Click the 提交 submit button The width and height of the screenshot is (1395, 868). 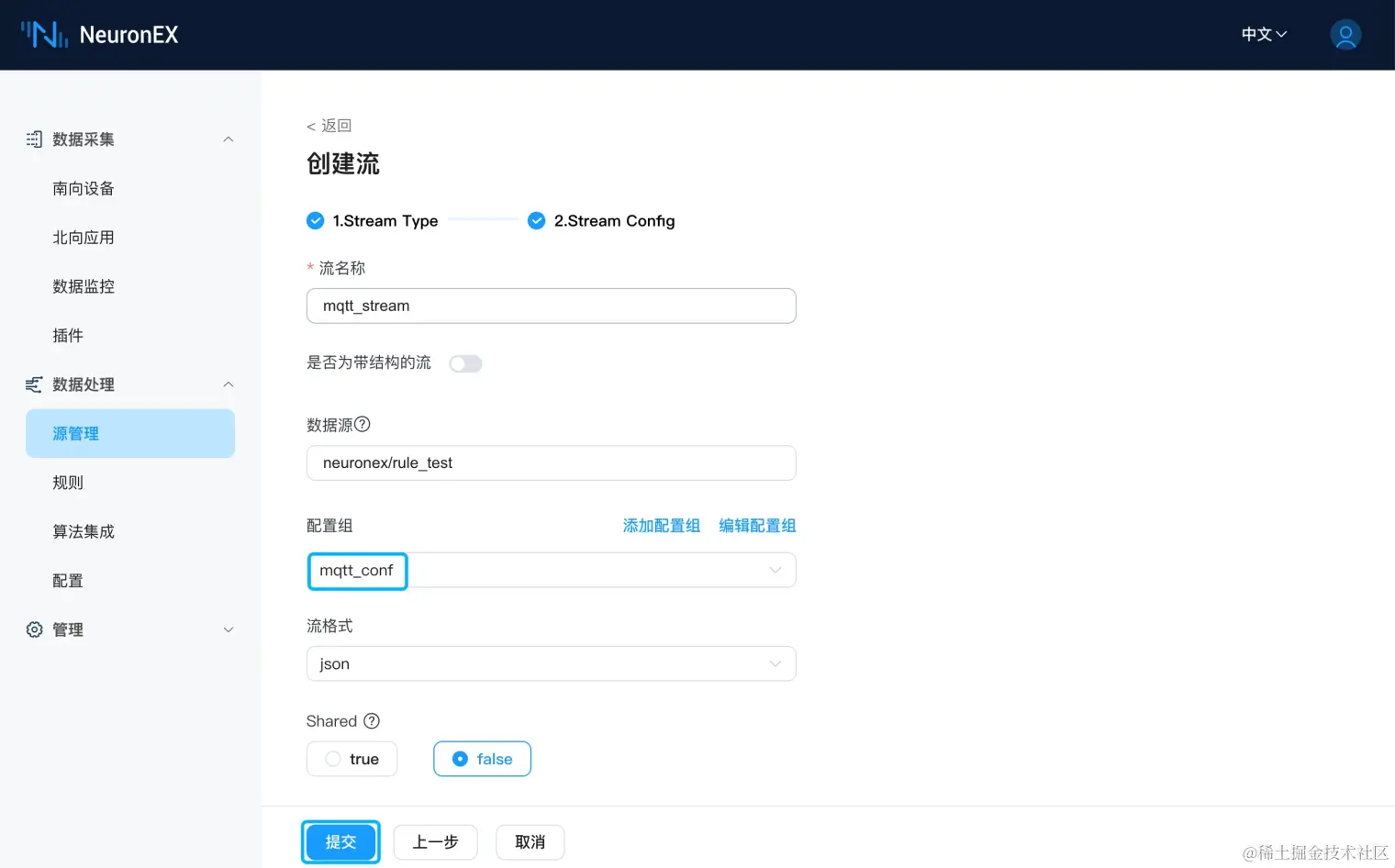(340, 842)
